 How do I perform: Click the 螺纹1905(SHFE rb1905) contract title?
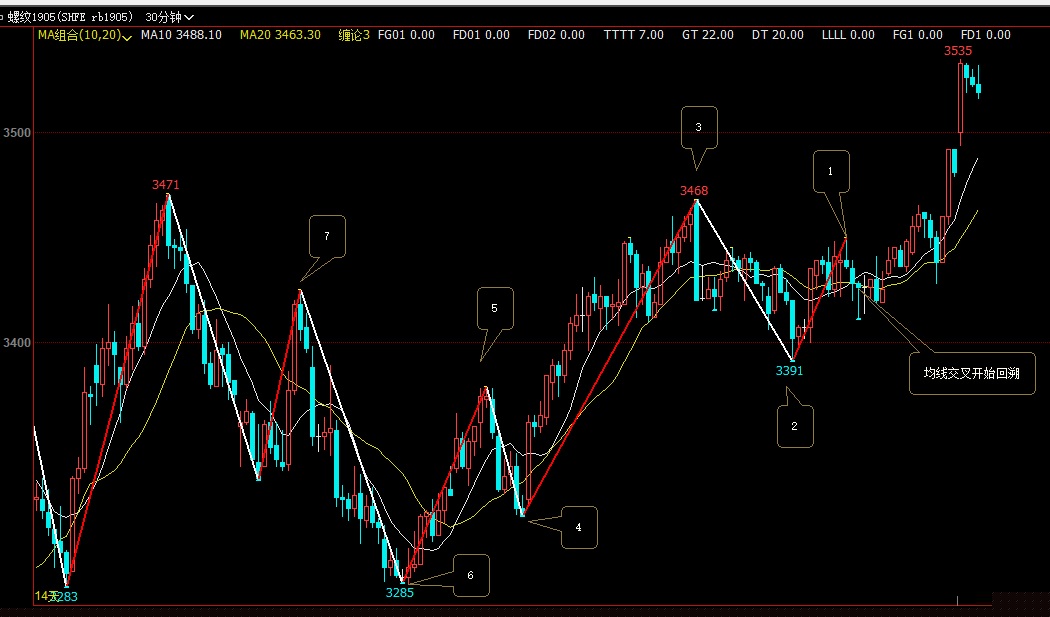70,17
